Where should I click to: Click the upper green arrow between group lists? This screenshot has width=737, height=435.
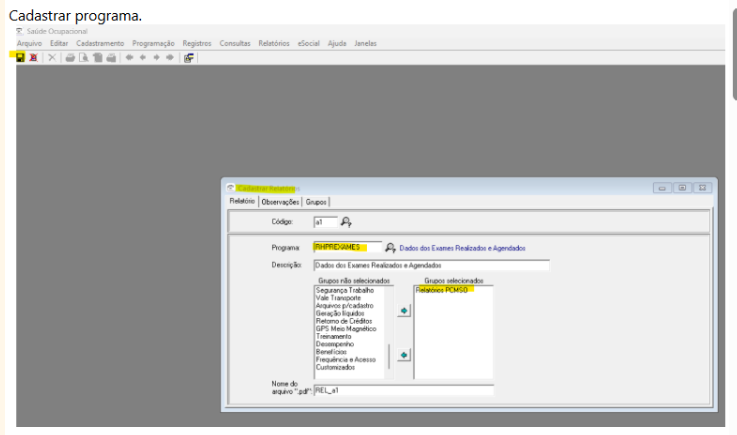(404, 311)
